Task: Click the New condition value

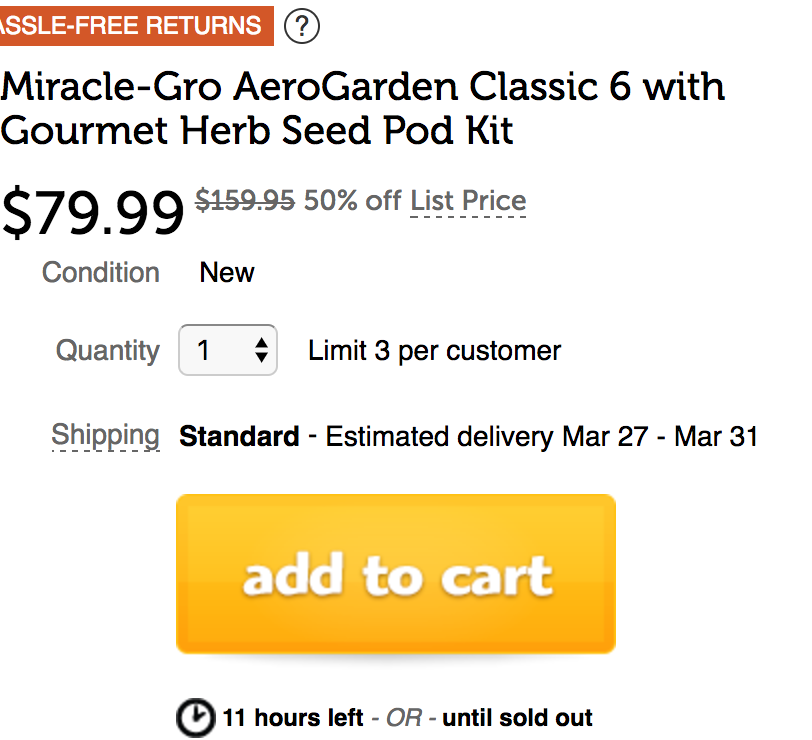Action: 227,272
